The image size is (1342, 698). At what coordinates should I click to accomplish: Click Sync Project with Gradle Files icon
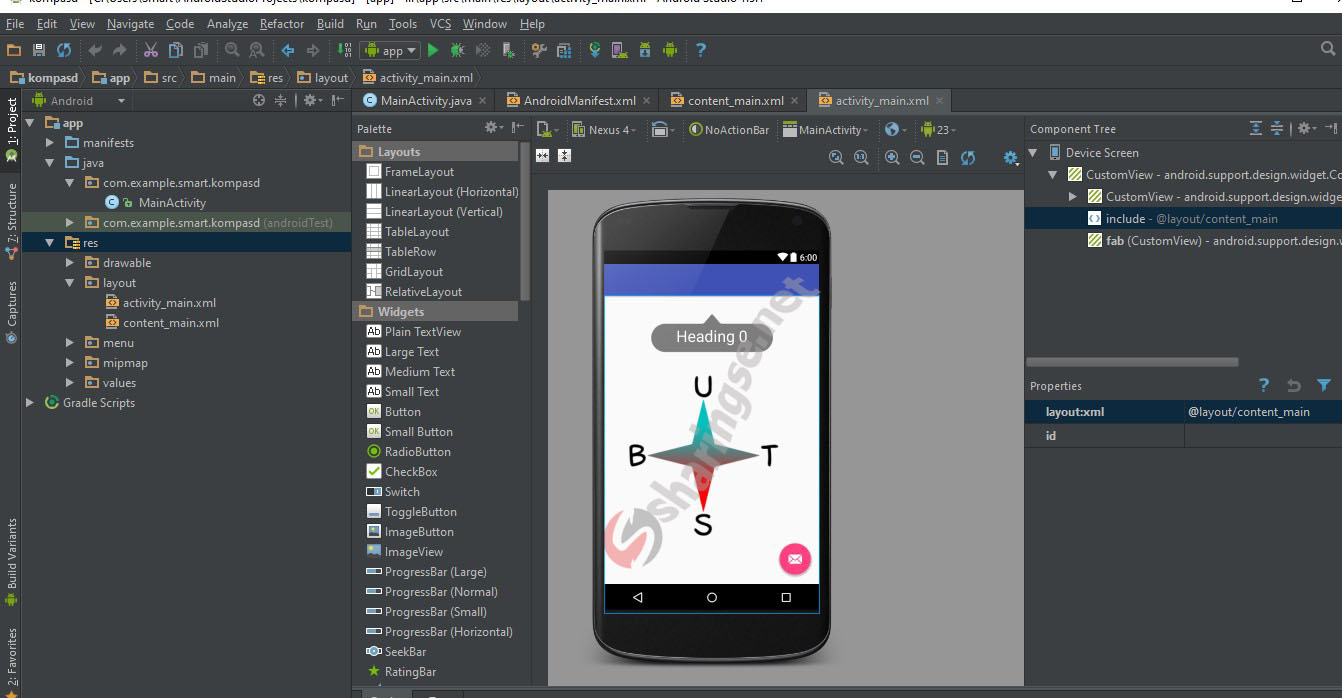pos(595,50)
